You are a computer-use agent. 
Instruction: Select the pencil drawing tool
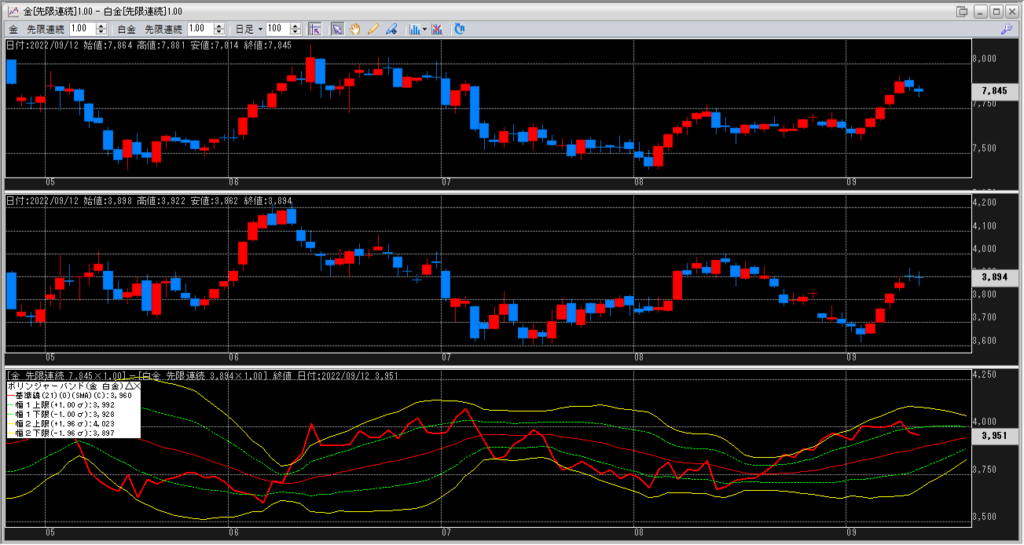tap(372, 29)
